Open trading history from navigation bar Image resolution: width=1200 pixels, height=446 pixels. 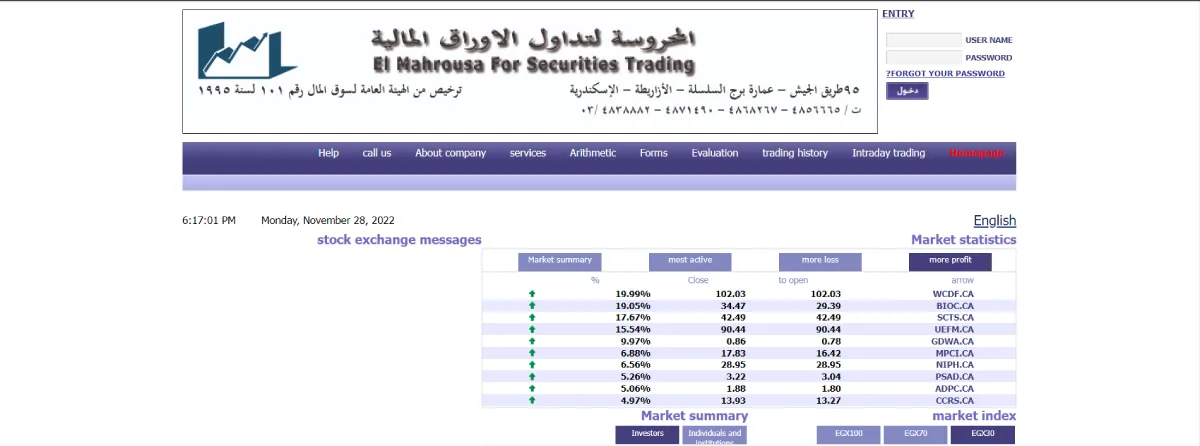click(795, 153)
